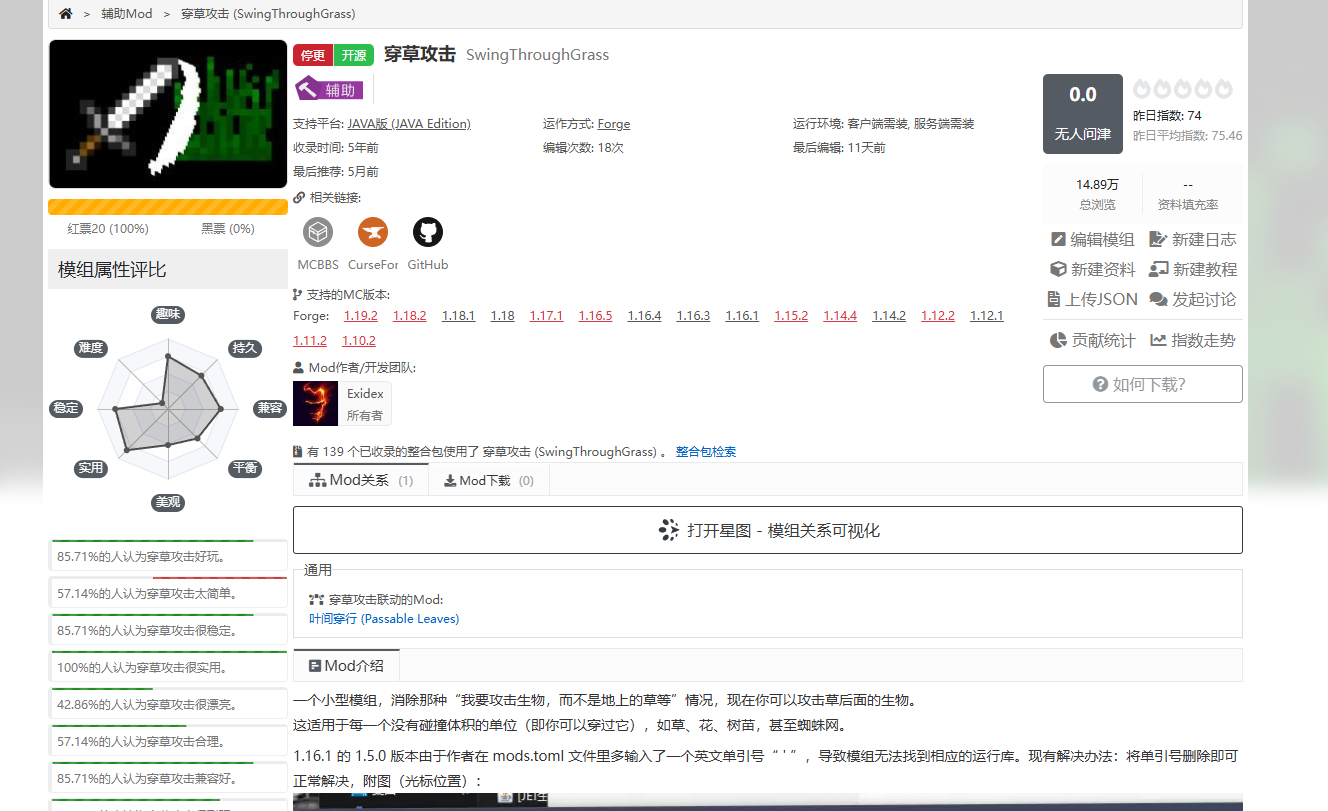Select MC version 1.18.2
The width and height of the screenshot is (1328, 811).
click(x=410, y=316)
